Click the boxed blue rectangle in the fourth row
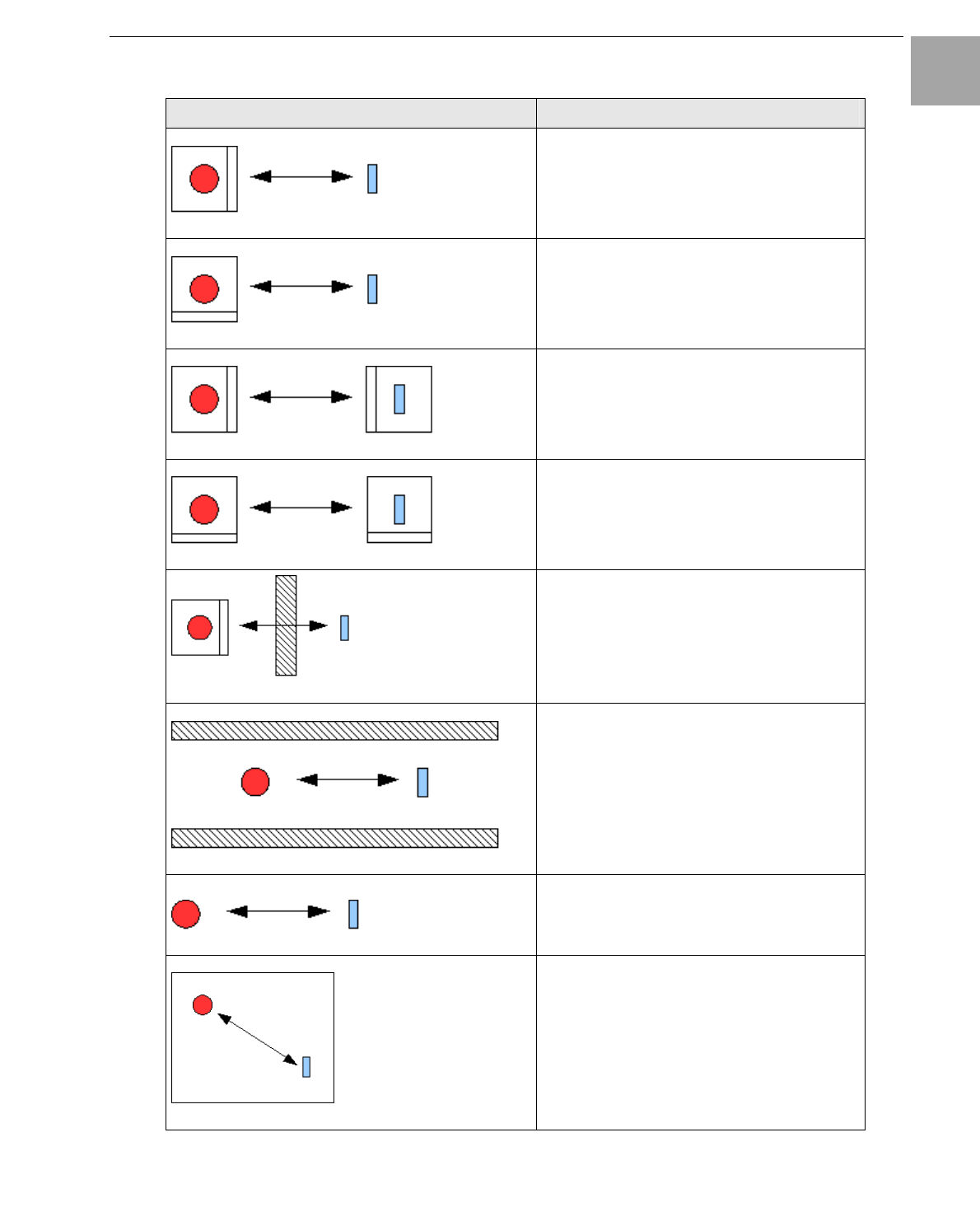Image resolution: width=980 pixels, height=1226 pixels. pyautogui.click(x=399, y=509)
